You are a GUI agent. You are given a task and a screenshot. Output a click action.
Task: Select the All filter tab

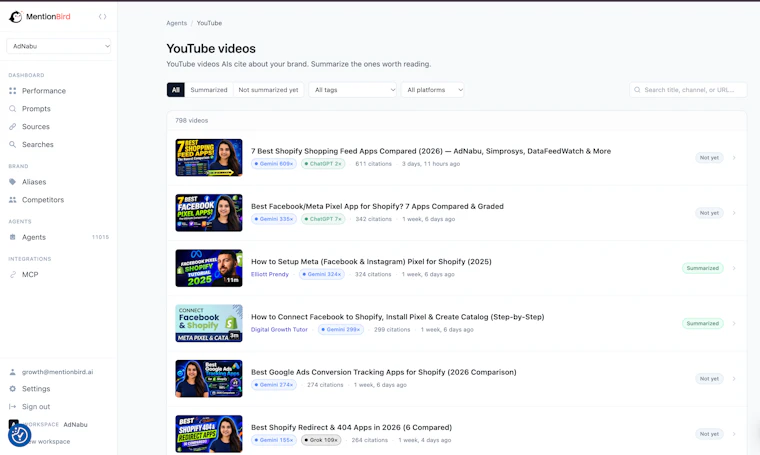tap(175, 90)
